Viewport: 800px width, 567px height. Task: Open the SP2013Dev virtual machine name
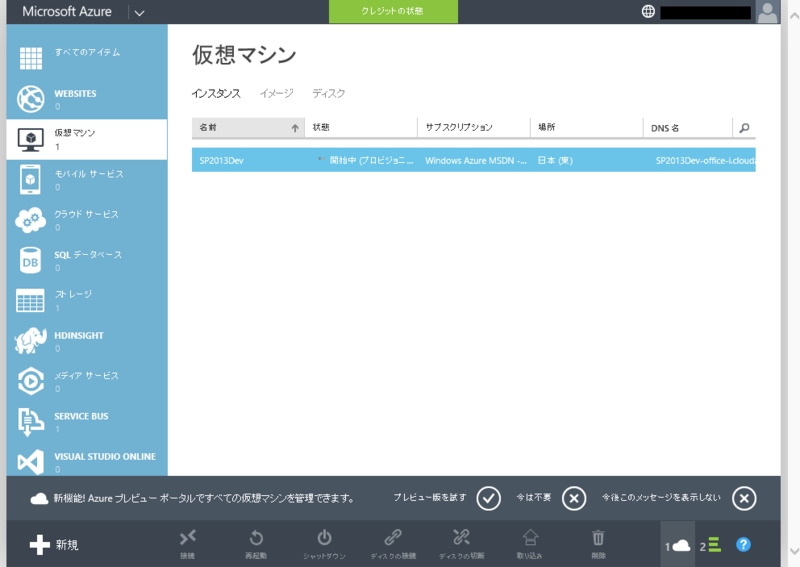click(221, 160)
